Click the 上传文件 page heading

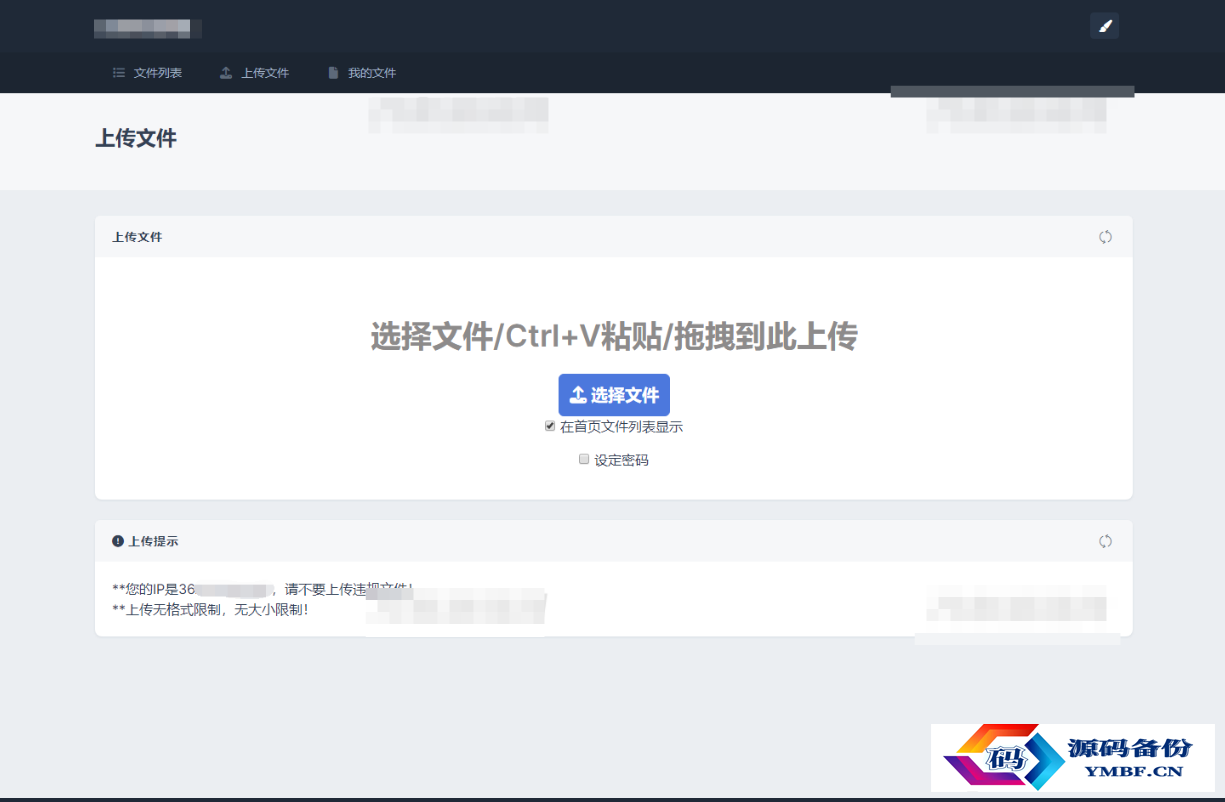coord(136,139)
